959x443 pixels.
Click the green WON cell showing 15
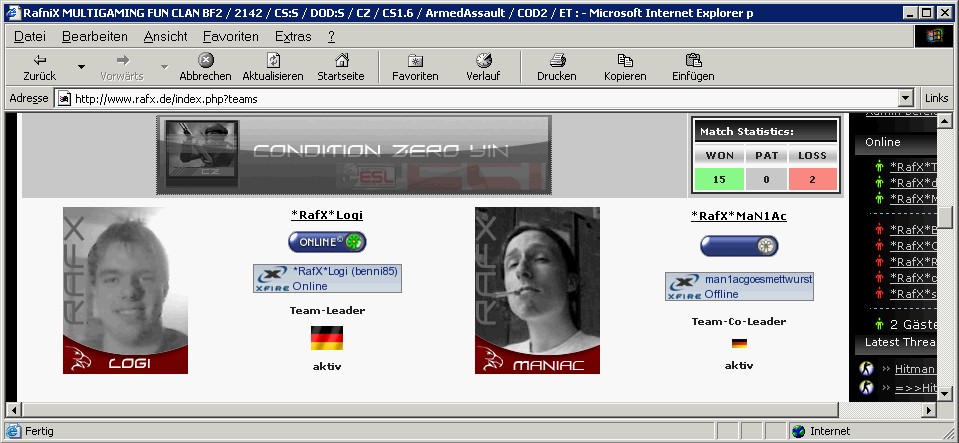click(719, 179)
